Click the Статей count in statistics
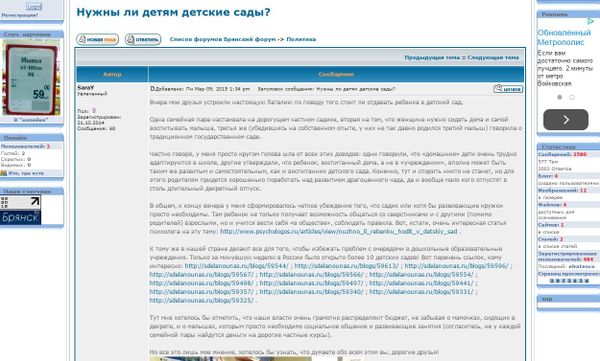Viewport: 600px width, 361px height. pyautogui.click(x=562, y=239)
